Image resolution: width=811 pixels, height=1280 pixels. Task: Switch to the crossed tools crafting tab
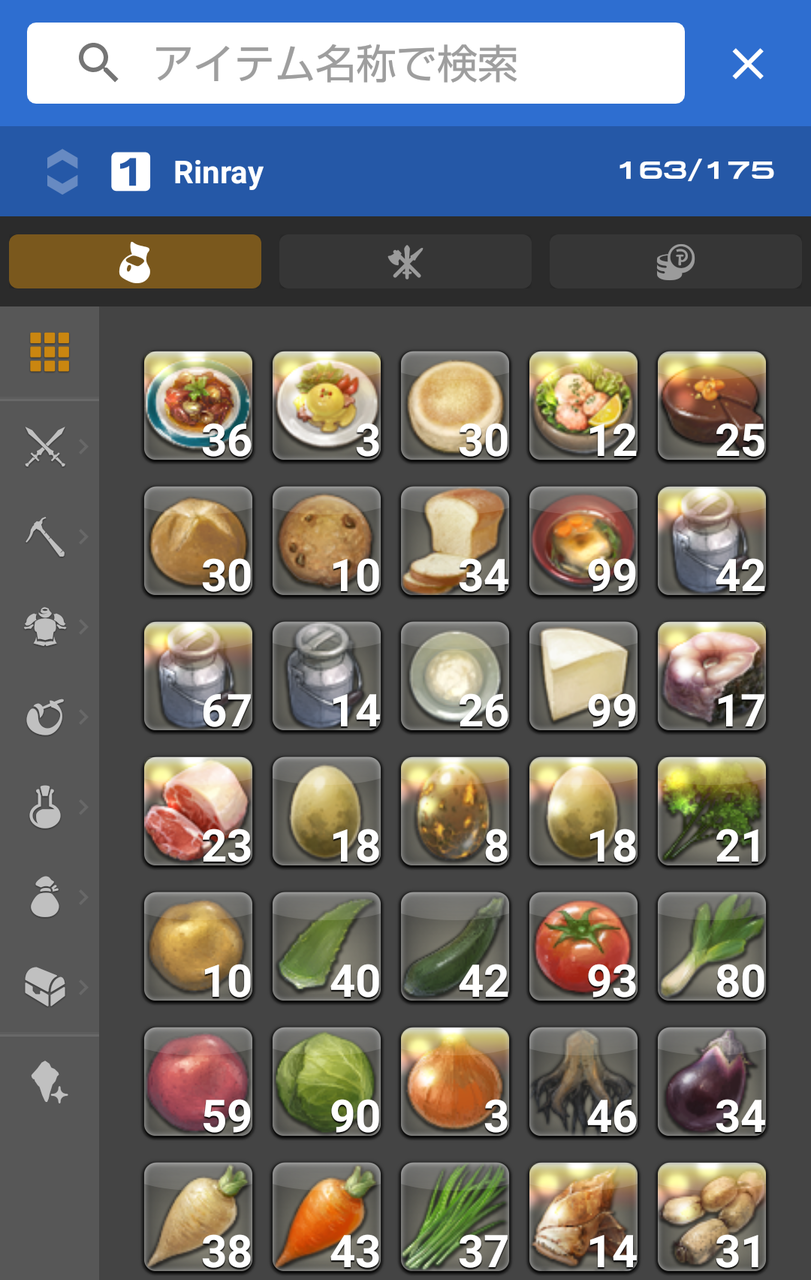pos(405,262)
